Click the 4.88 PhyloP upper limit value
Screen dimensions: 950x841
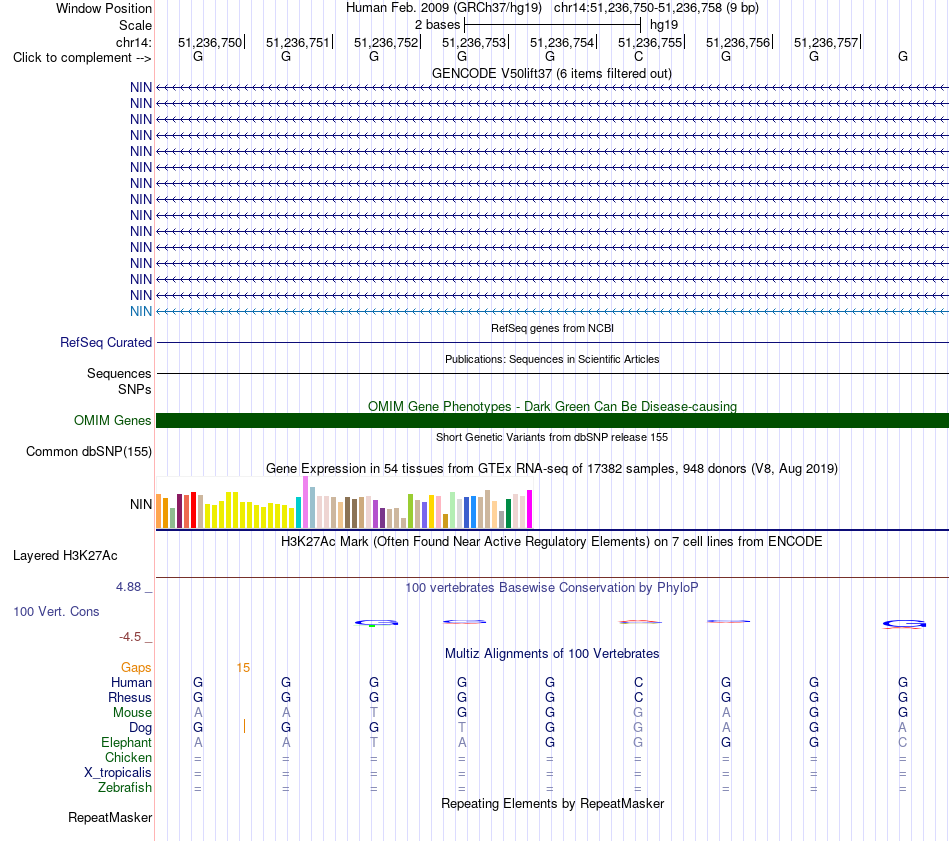[128, 587]
